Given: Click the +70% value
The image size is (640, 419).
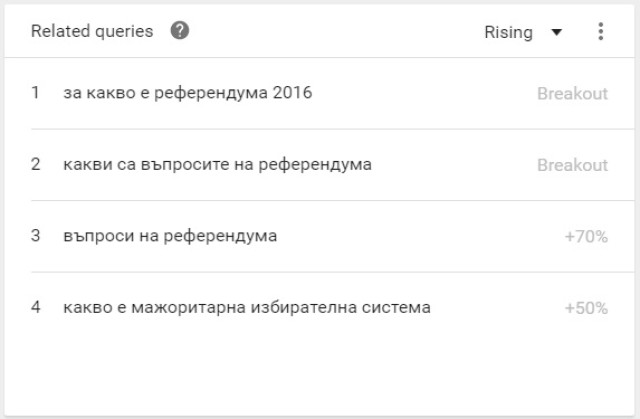Looking at the screenshot, I should click(x=586, y=236).
